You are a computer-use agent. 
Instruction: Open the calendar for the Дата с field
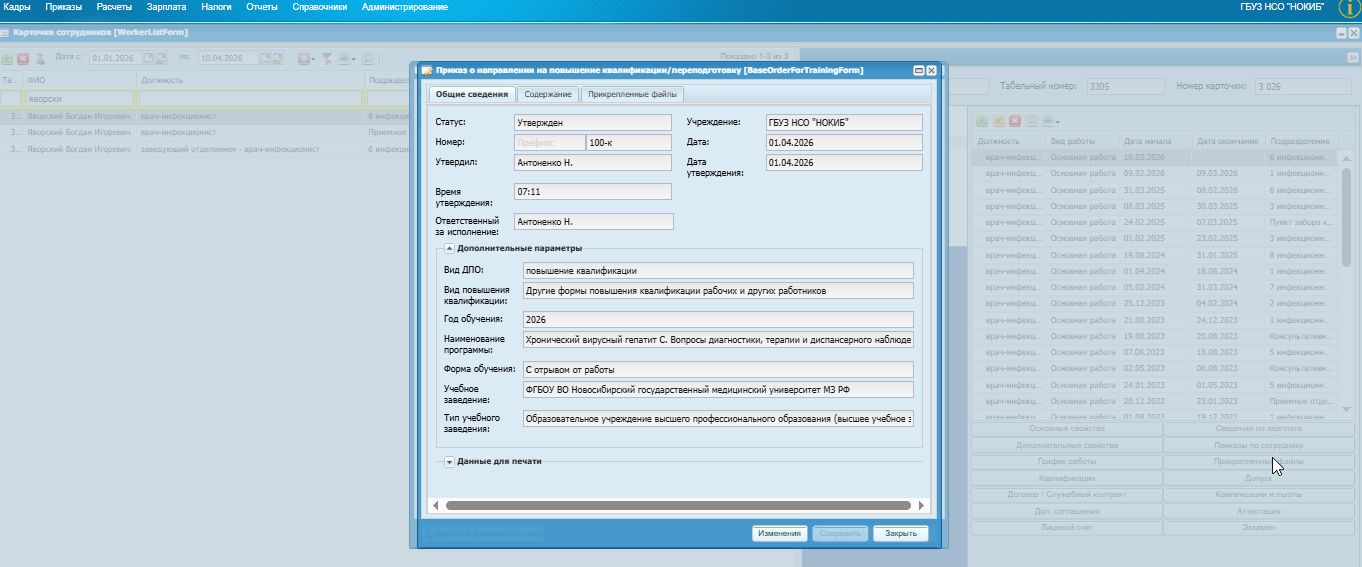pos(149,58)
